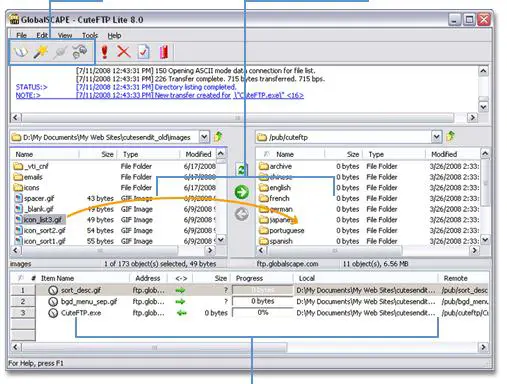Click the Reconnect toolbar icon
Image resolution: width=507 pixels, height=384 pixels.
(80, 52)
